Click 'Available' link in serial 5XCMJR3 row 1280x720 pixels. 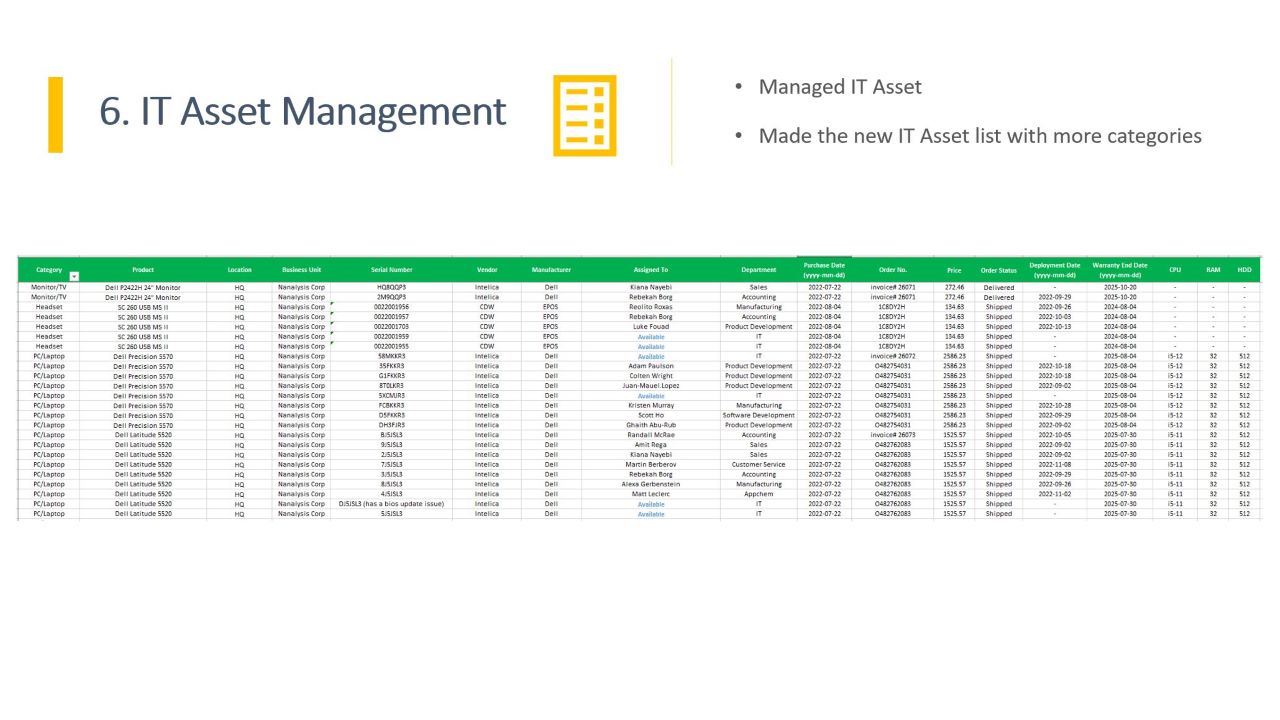(651, 396)
